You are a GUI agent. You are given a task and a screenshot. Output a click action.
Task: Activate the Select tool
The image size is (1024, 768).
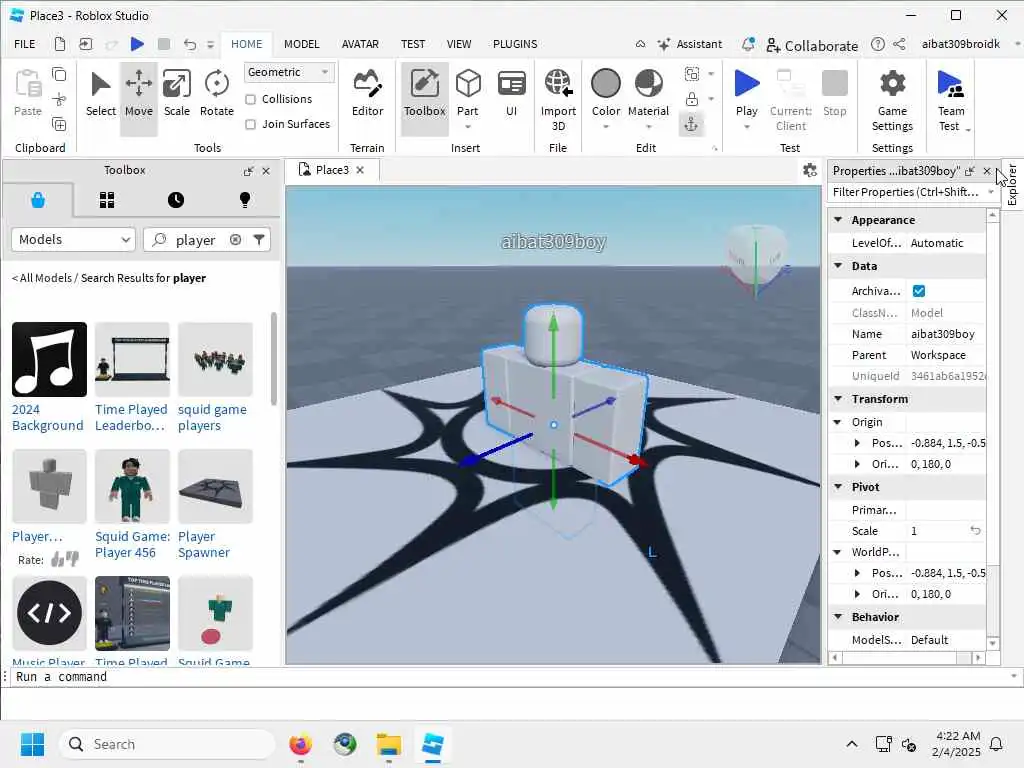point(101,94)
